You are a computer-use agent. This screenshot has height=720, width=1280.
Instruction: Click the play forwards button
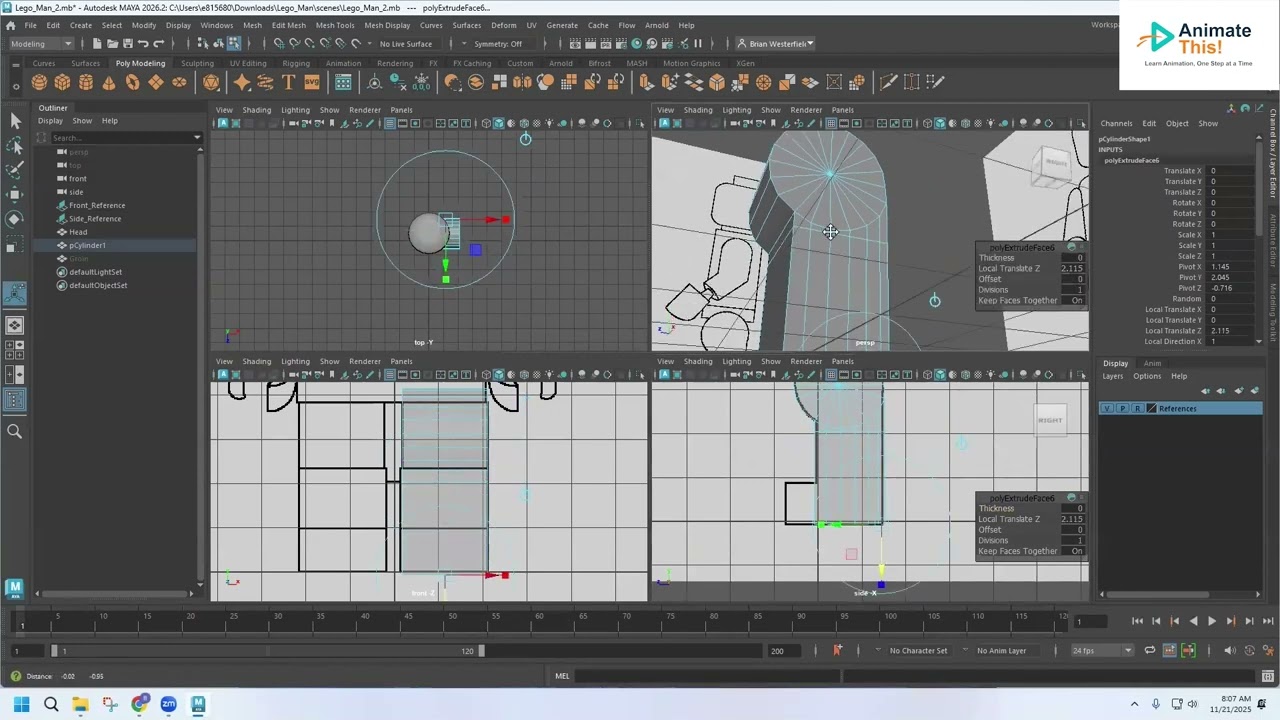point(1212,621)
